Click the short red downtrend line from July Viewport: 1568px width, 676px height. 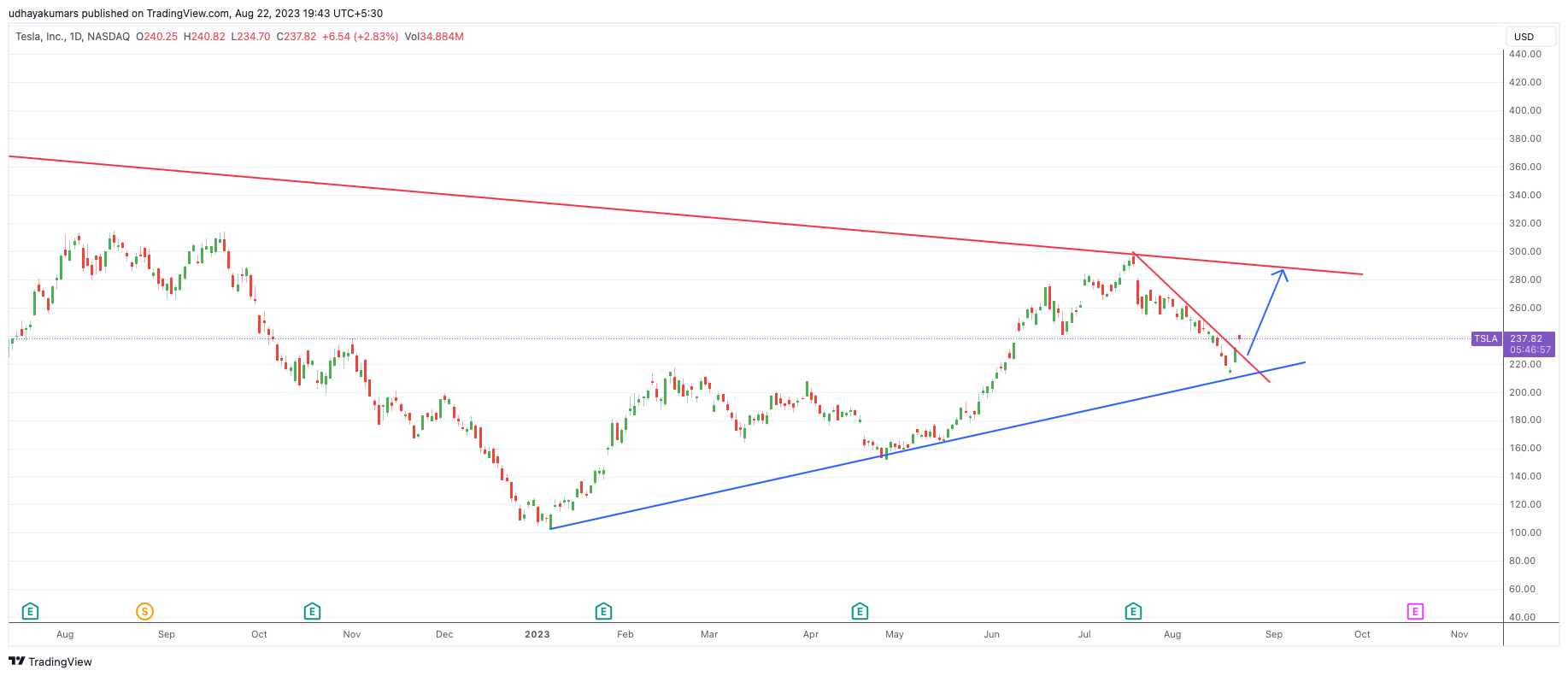[1201, 317]
